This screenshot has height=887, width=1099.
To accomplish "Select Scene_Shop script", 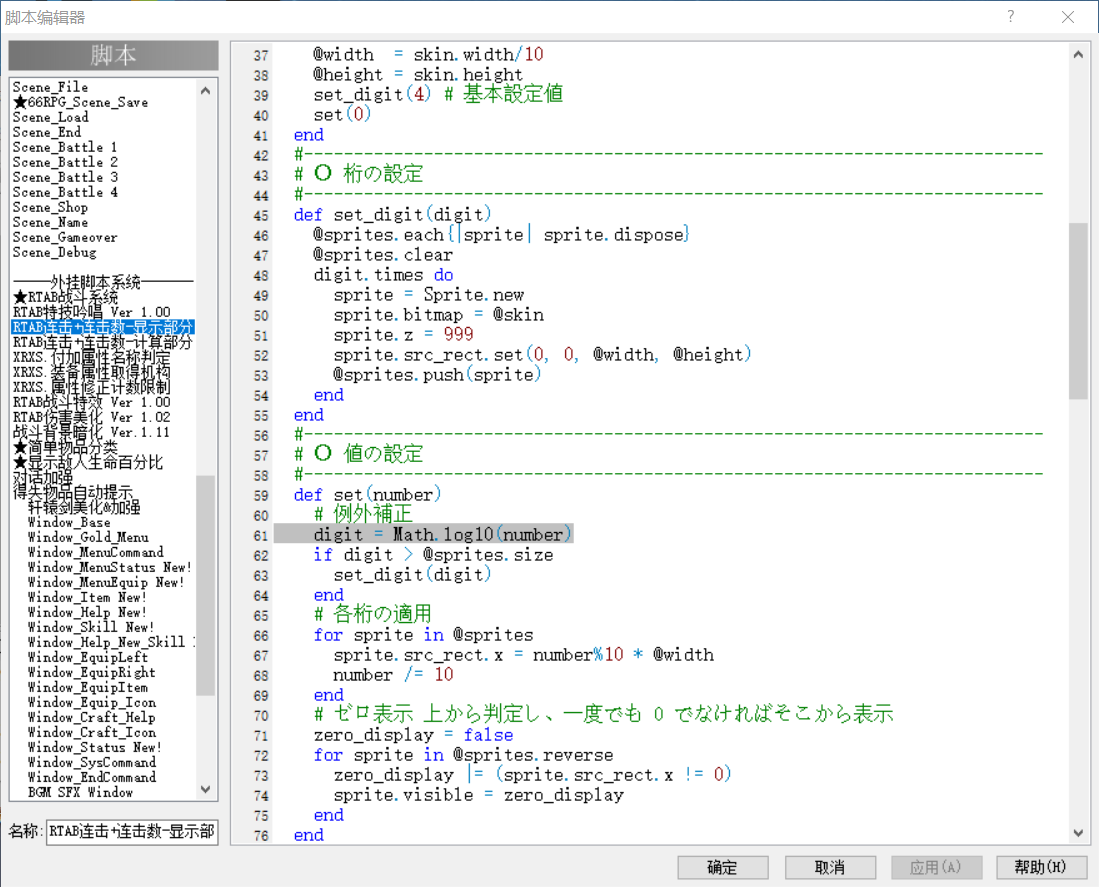I will [x=50, y=207].
